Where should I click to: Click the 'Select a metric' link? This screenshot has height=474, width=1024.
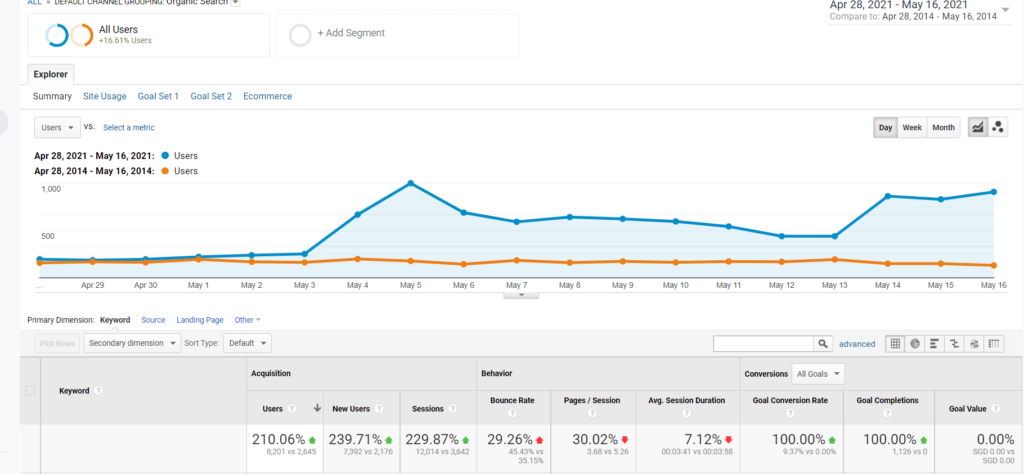click(x=129, y=127)
